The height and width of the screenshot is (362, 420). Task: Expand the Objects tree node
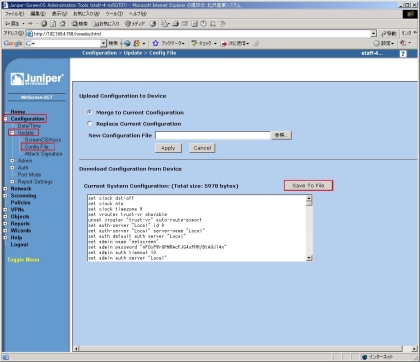tap(5, 217)
